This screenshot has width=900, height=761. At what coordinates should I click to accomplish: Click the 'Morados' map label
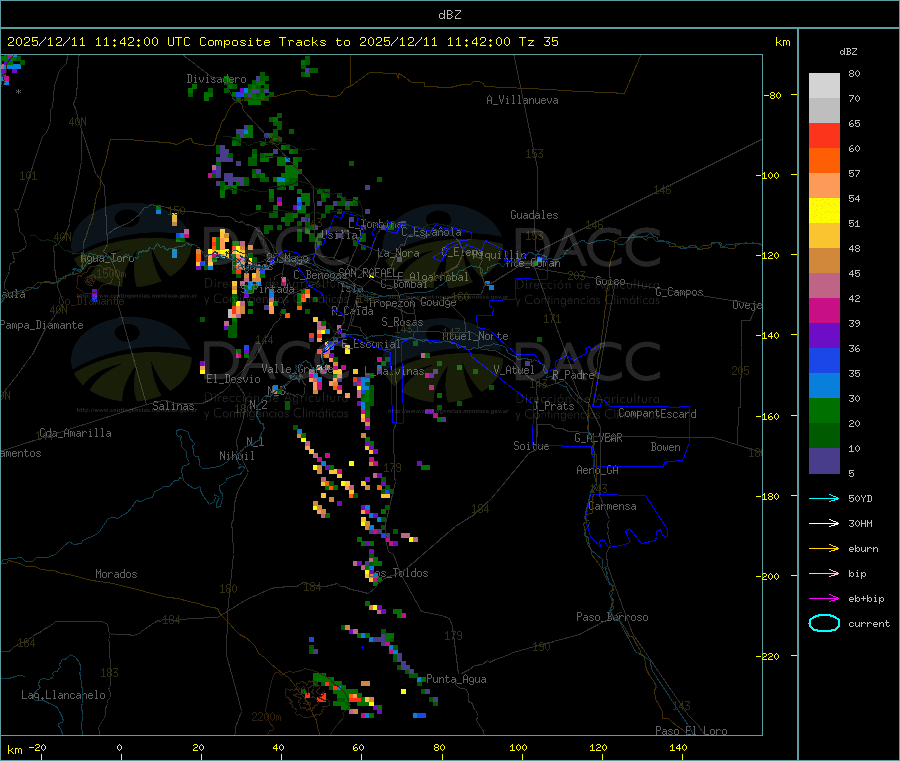coord(116,574)
